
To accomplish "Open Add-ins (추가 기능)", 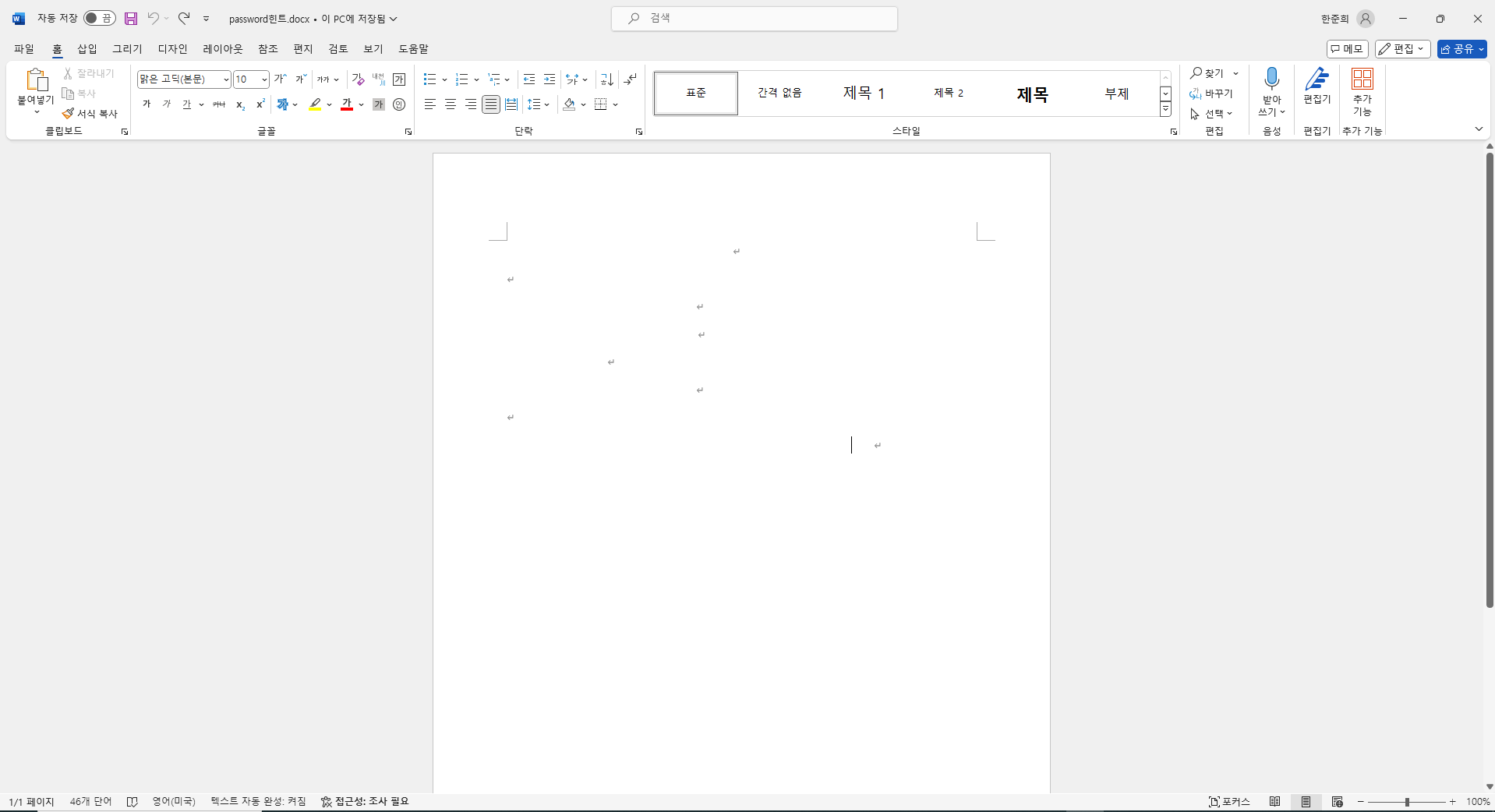I will [1362, 92].
